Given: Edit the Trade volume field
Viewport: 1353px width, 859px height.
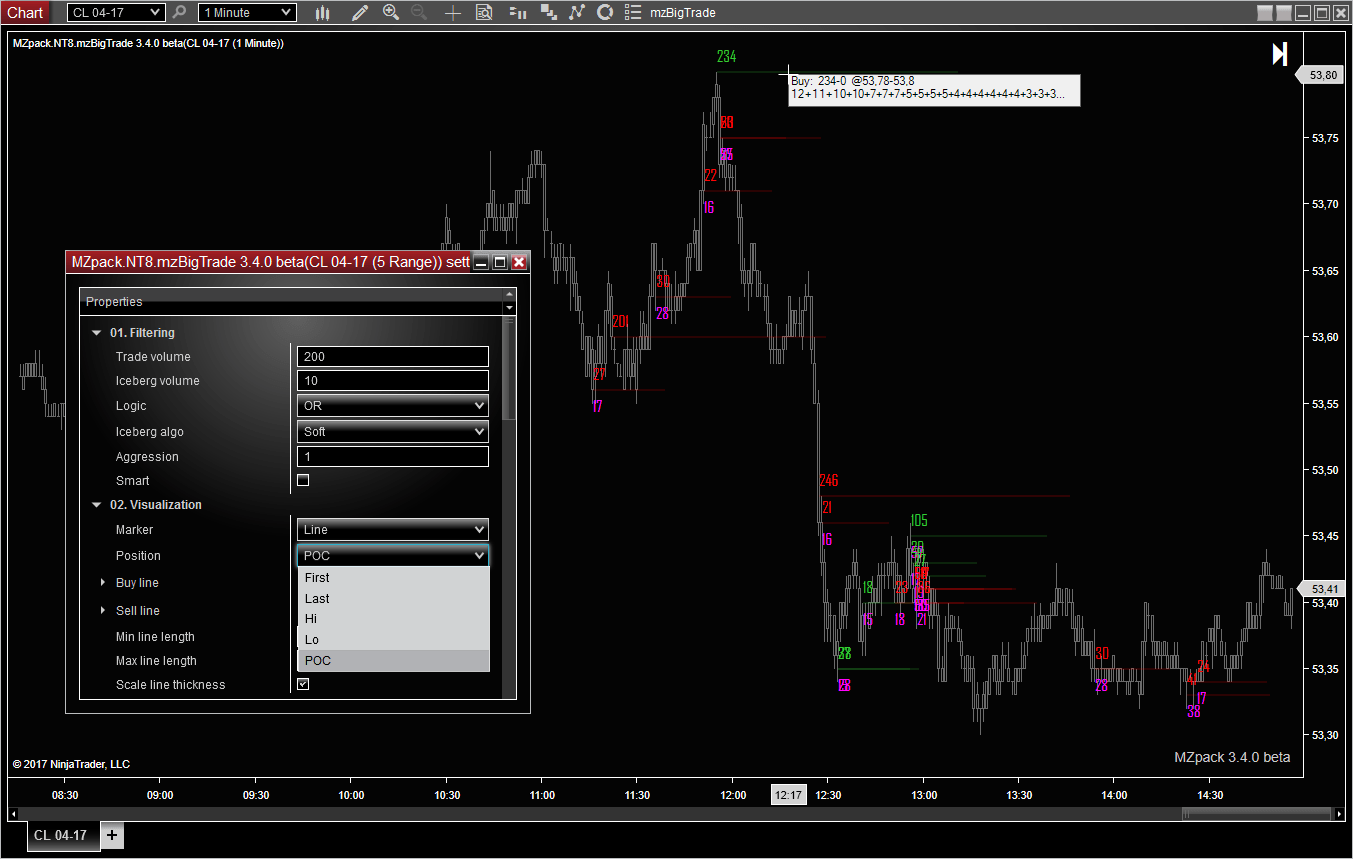Looking at the screenshot, I should 393,357.
